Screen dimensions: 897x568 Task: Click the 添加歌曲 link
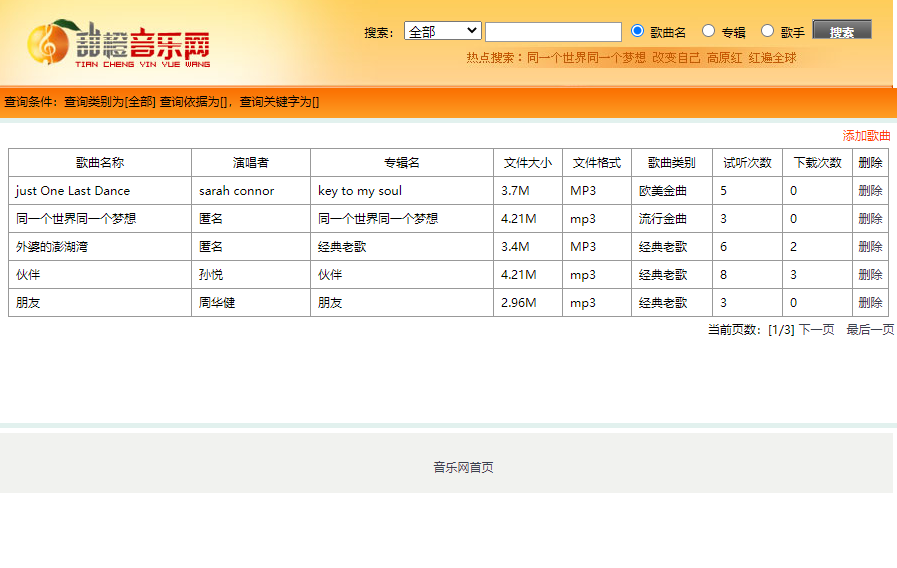click(866, 136)
